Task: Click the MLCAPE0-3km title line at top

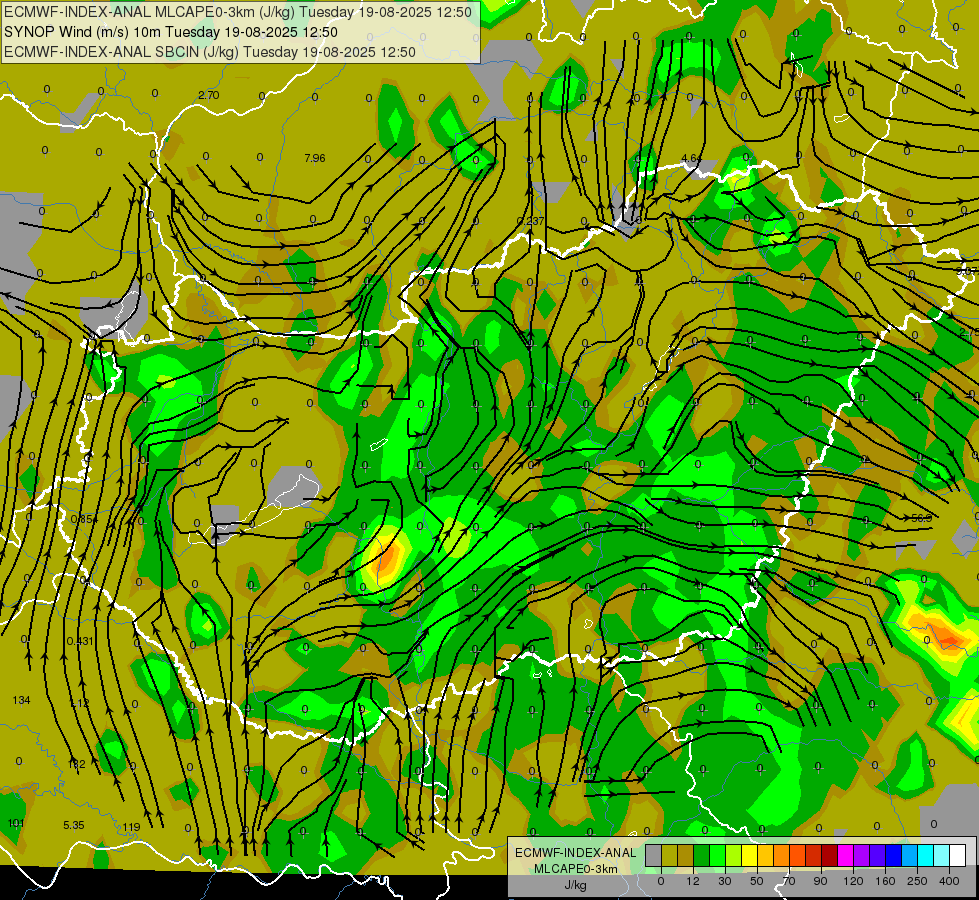Action: pos(238,12)
